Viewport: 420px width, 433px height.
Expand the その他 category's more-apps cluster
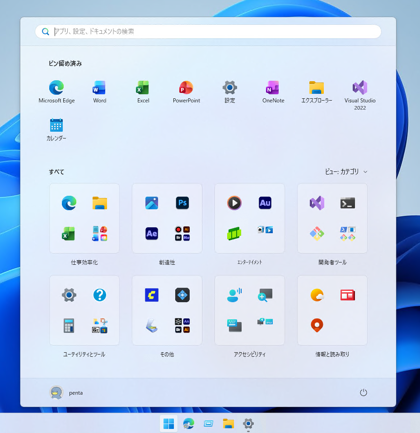coord(182,325)
